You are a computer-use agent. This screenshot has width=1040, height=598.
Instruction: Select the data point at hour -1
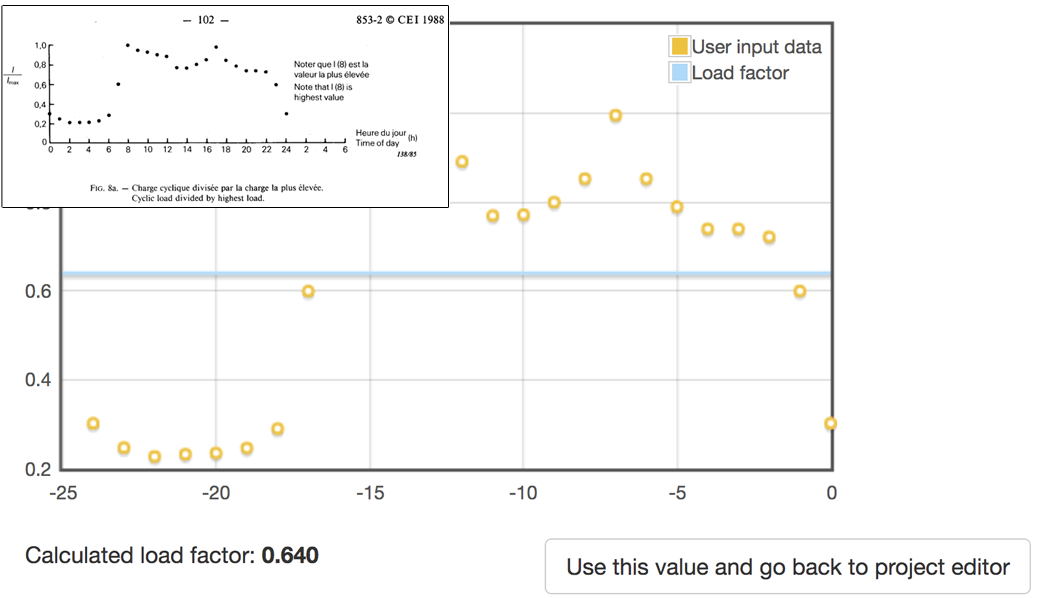[800, 291]
